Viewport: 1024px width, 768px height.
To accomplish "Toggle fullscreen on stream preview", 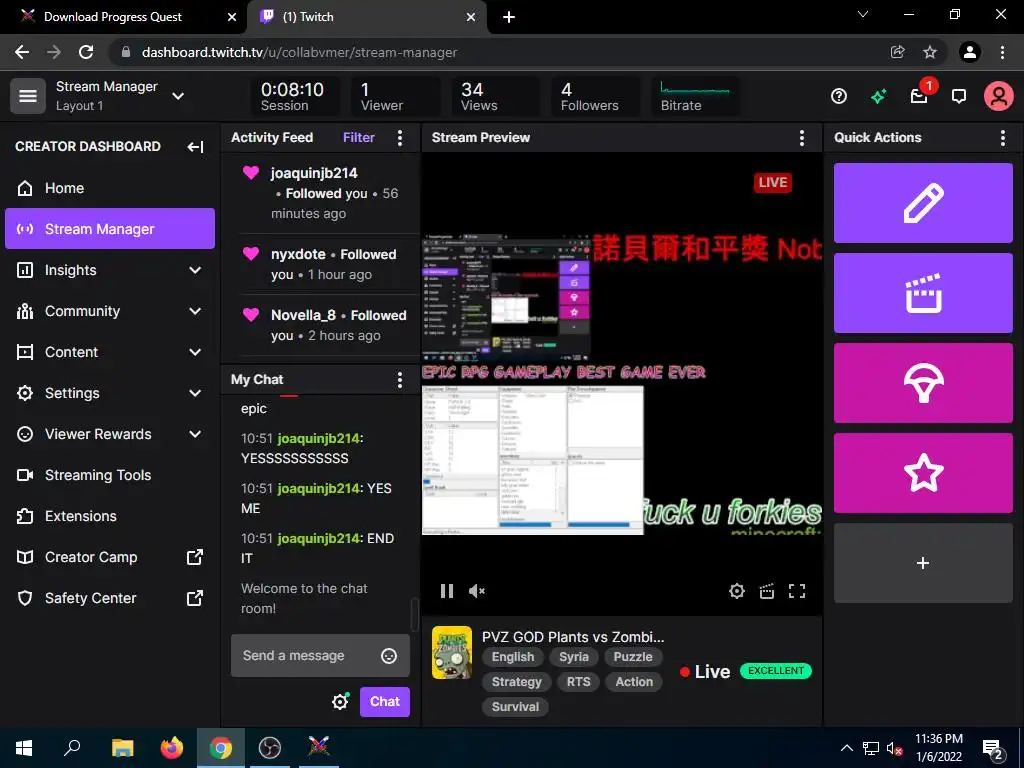I will (x=797, y=591).
